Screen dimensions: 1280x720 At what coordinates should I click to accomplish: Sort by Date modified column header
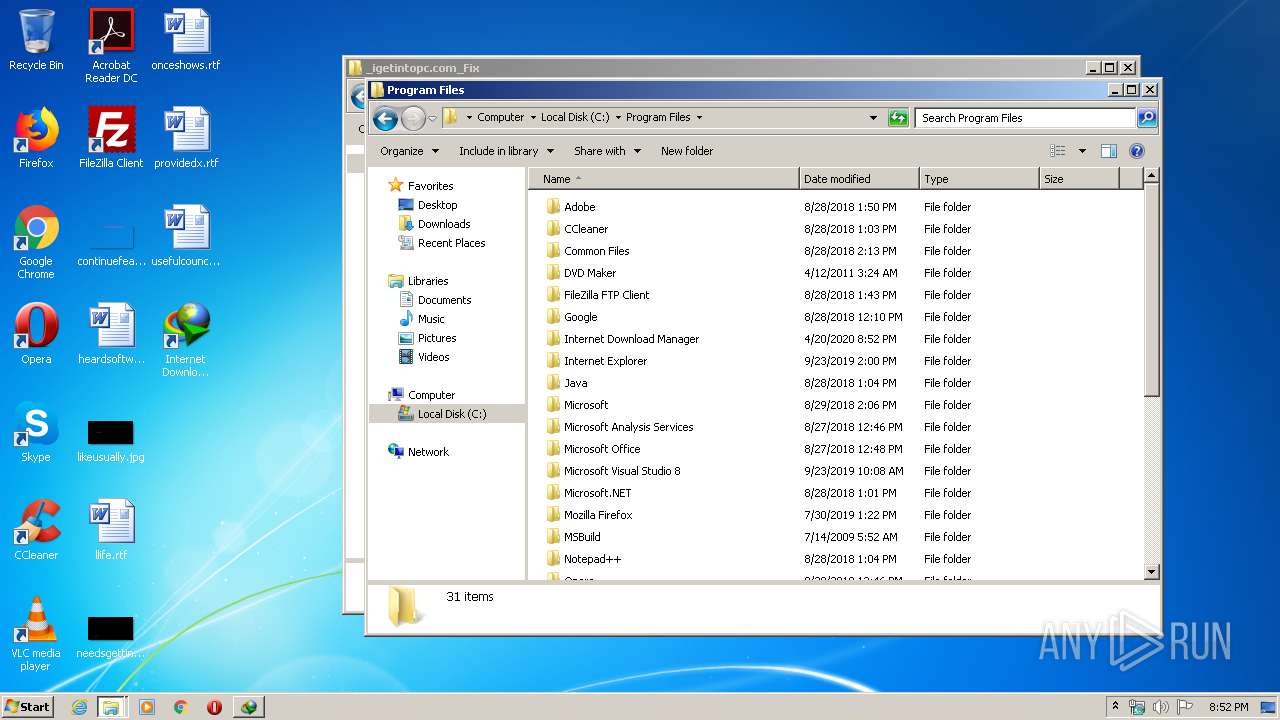tap(859, 179)
